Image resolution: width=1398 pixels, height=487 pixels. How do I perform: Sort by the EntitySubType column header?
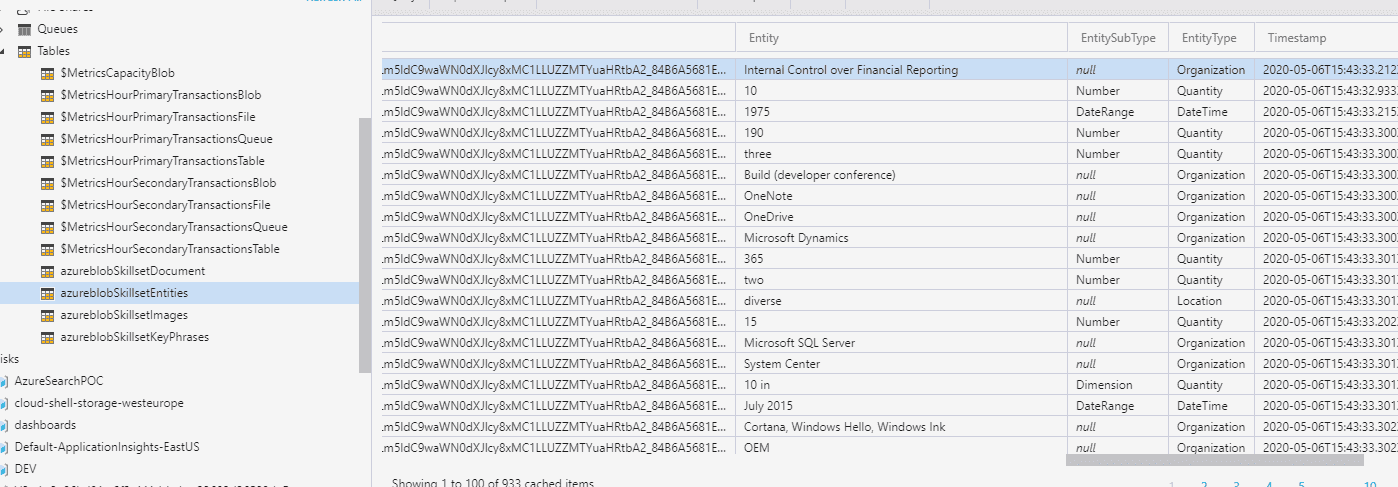click(x=1117, y=38)
